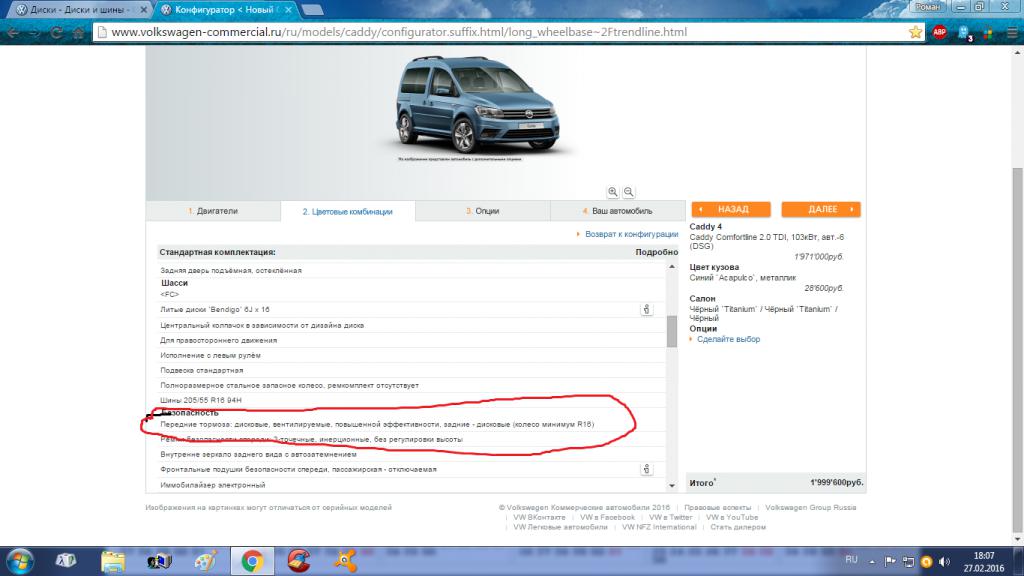Open Action Center flag in system tray

[x=890, y=562]
